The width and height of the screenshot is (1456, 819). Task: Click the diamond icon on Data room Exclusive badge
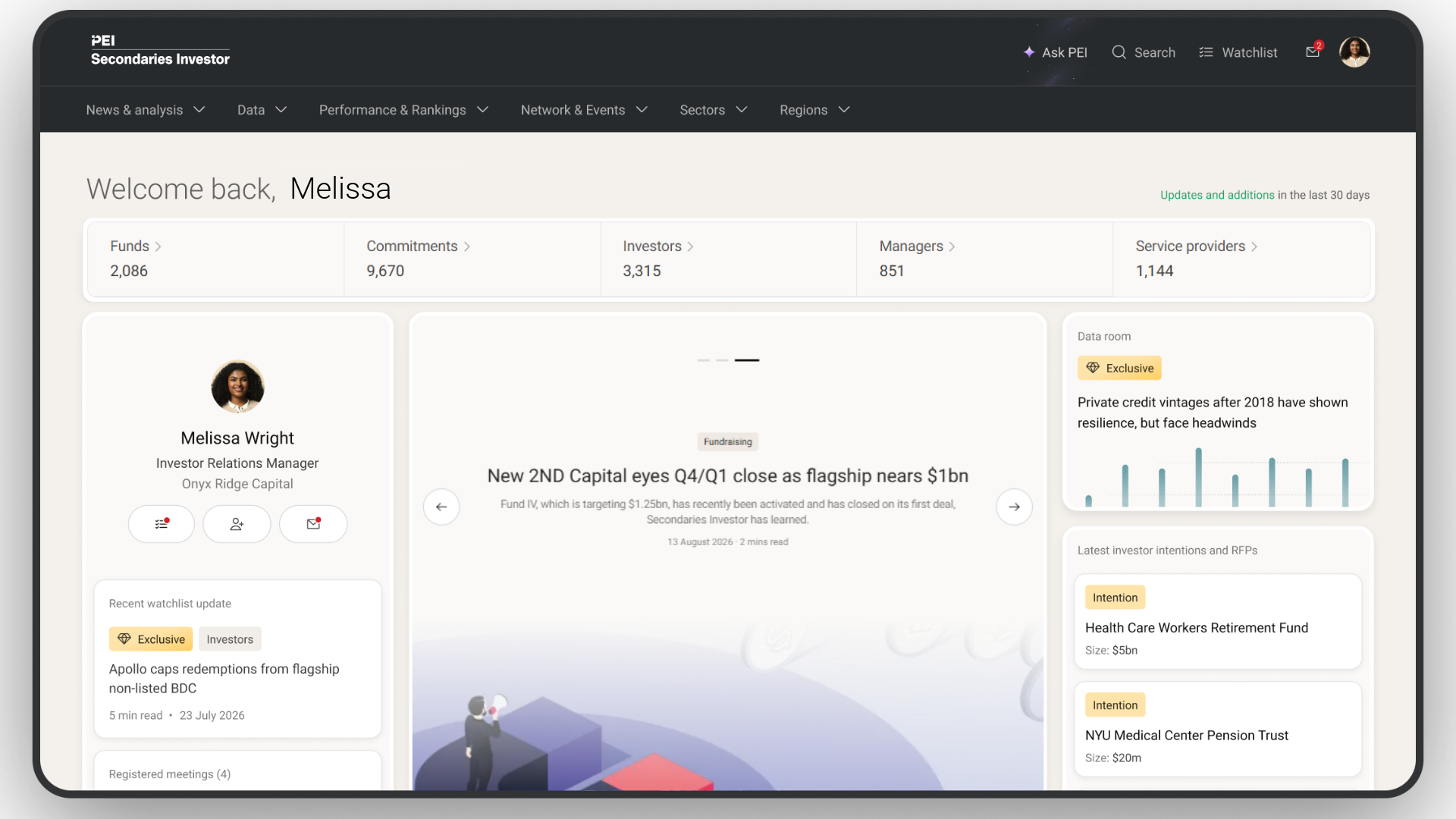pos(1093,368)
